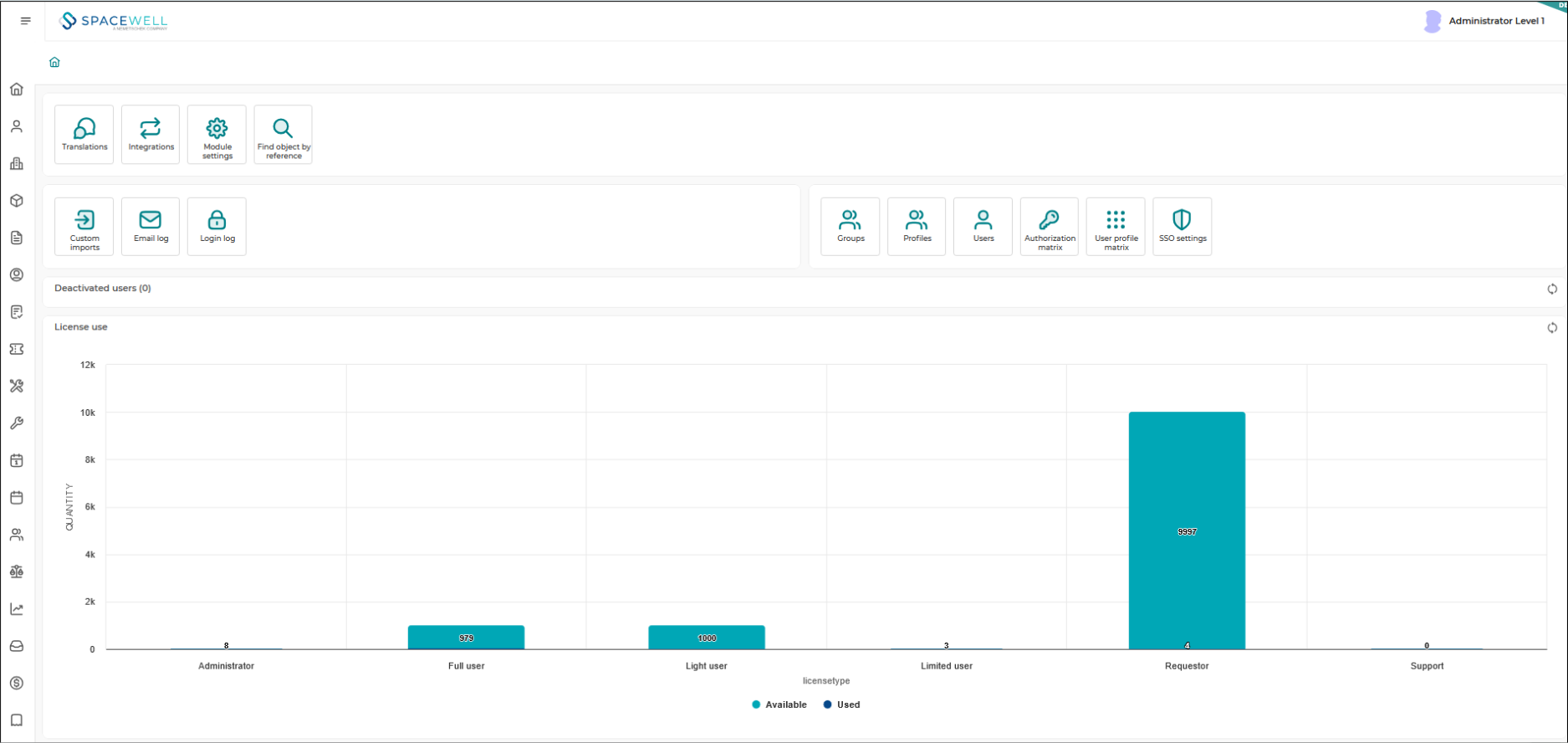The width and height of the screenshot is (1568, 743).
Task: Click the Light user bar 1000
Action: [707, 637]
